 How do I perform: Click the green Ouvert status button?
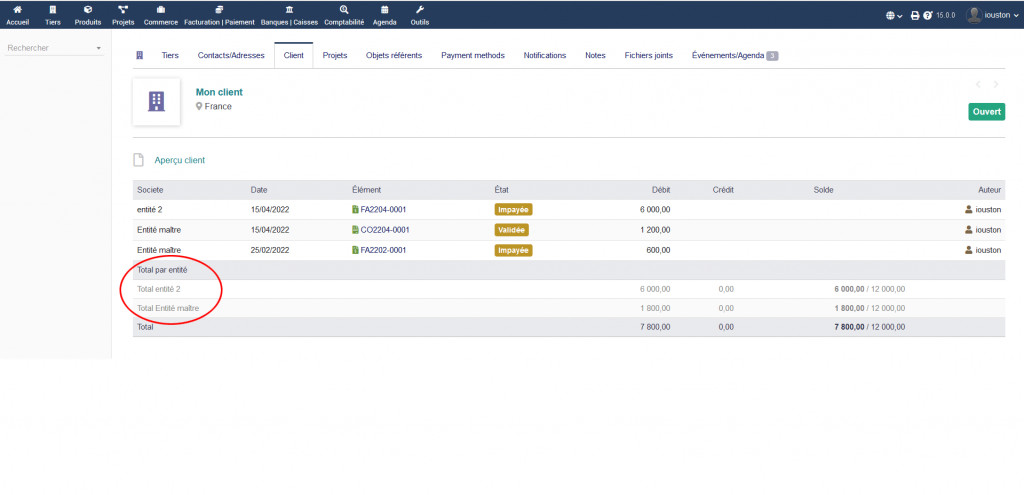986,112
